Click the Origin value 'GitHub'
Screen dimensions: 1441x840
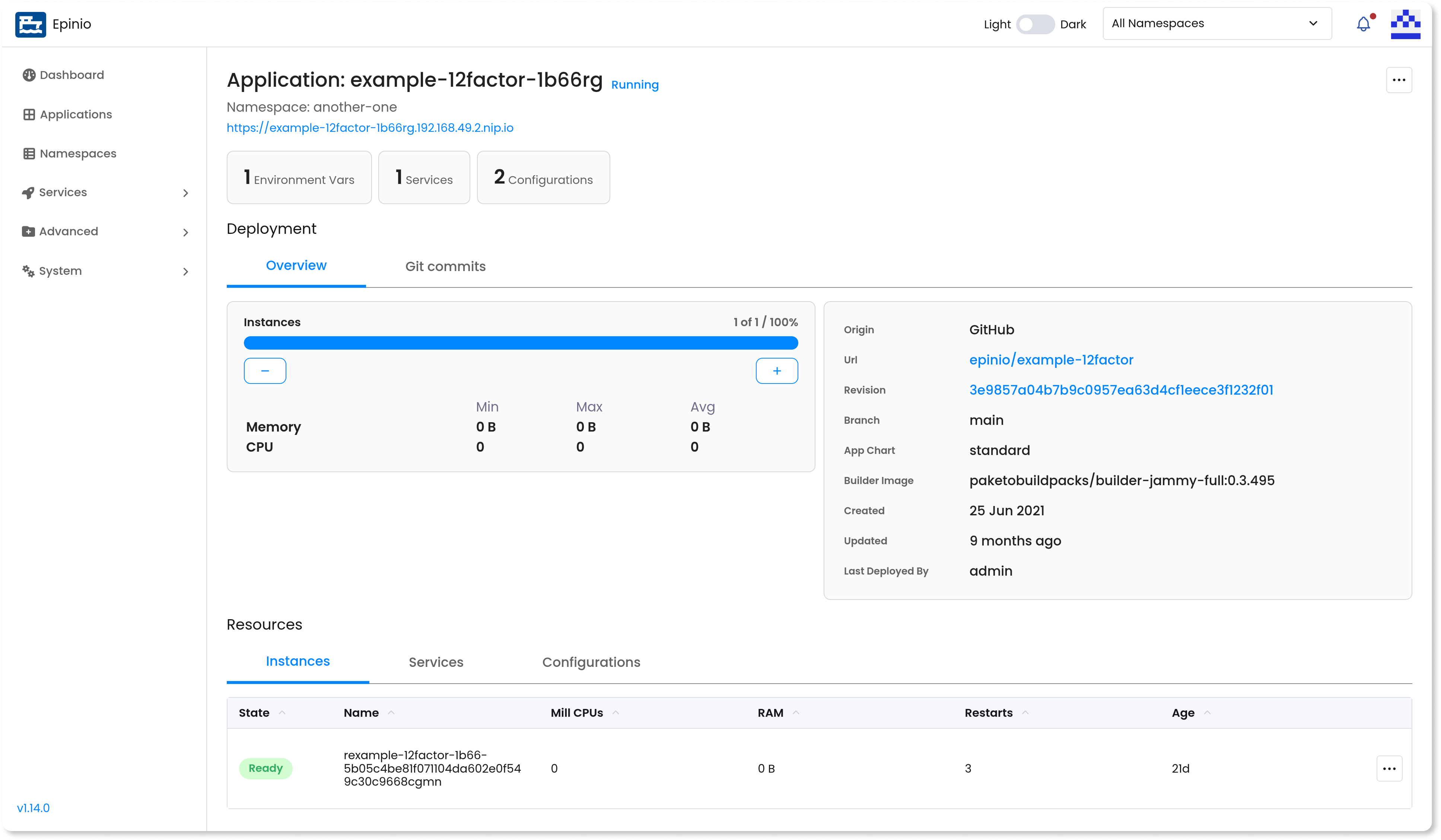tap(992, 330)
